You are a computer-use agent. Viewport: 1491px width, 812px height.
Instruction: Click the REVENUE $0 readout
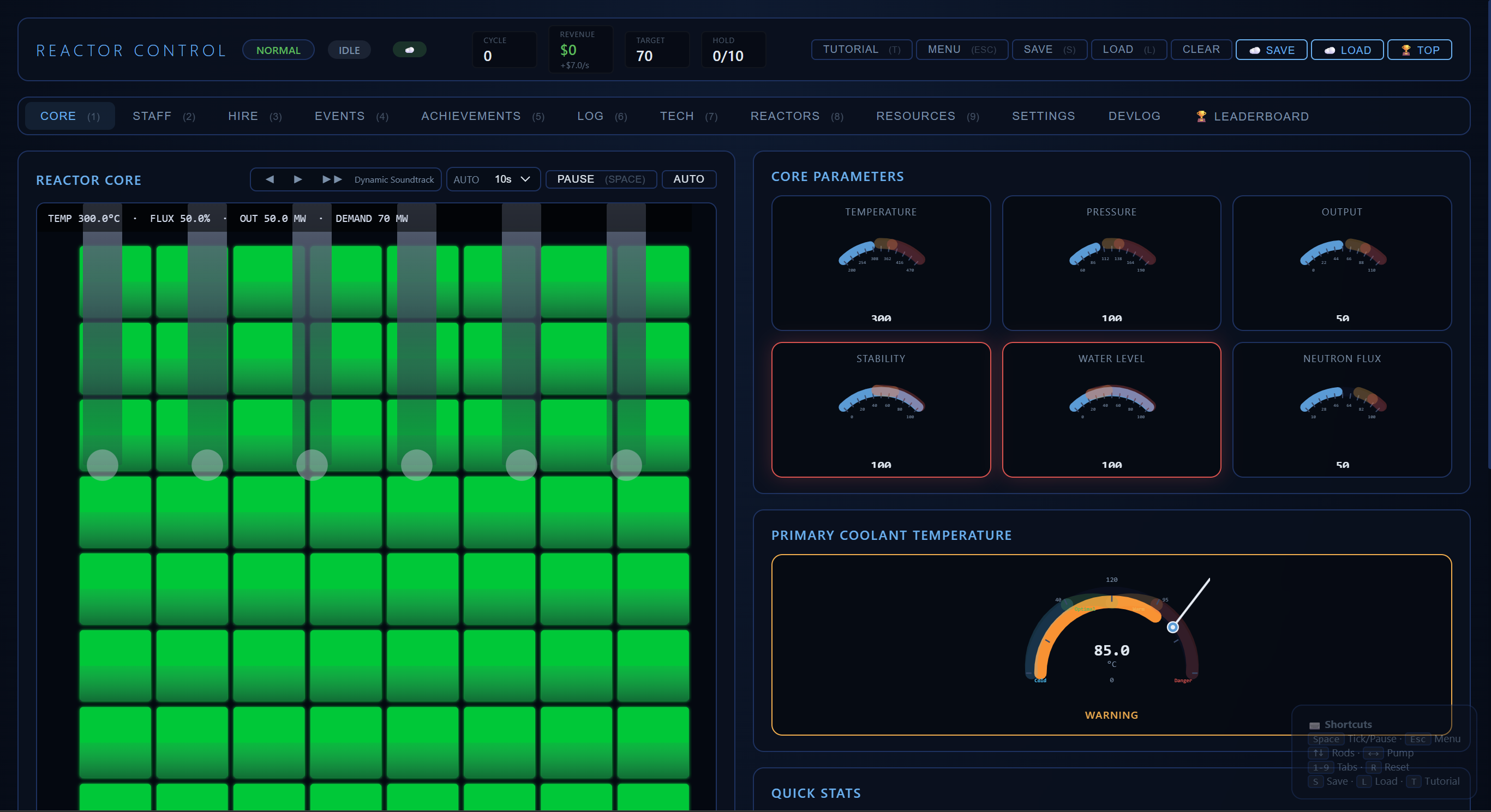tap(568, 50)
